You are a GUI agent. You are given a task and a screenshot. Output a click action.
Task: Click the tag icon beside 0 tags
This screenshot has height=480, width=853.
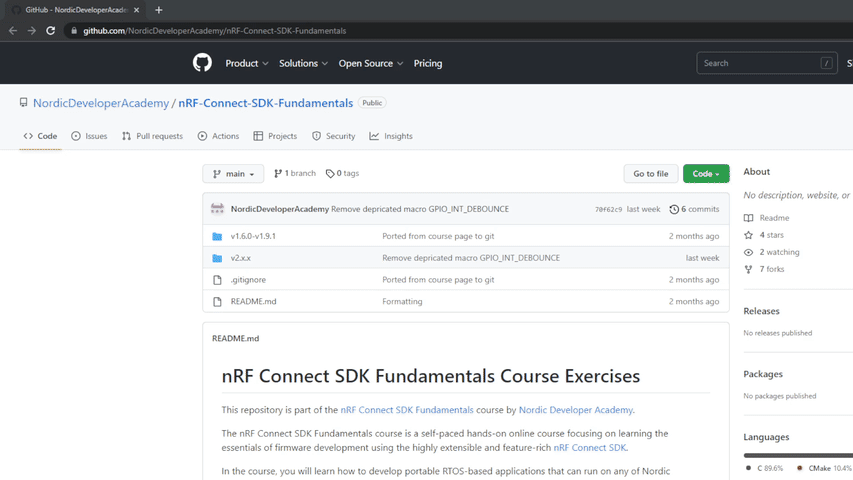point(330,173)
